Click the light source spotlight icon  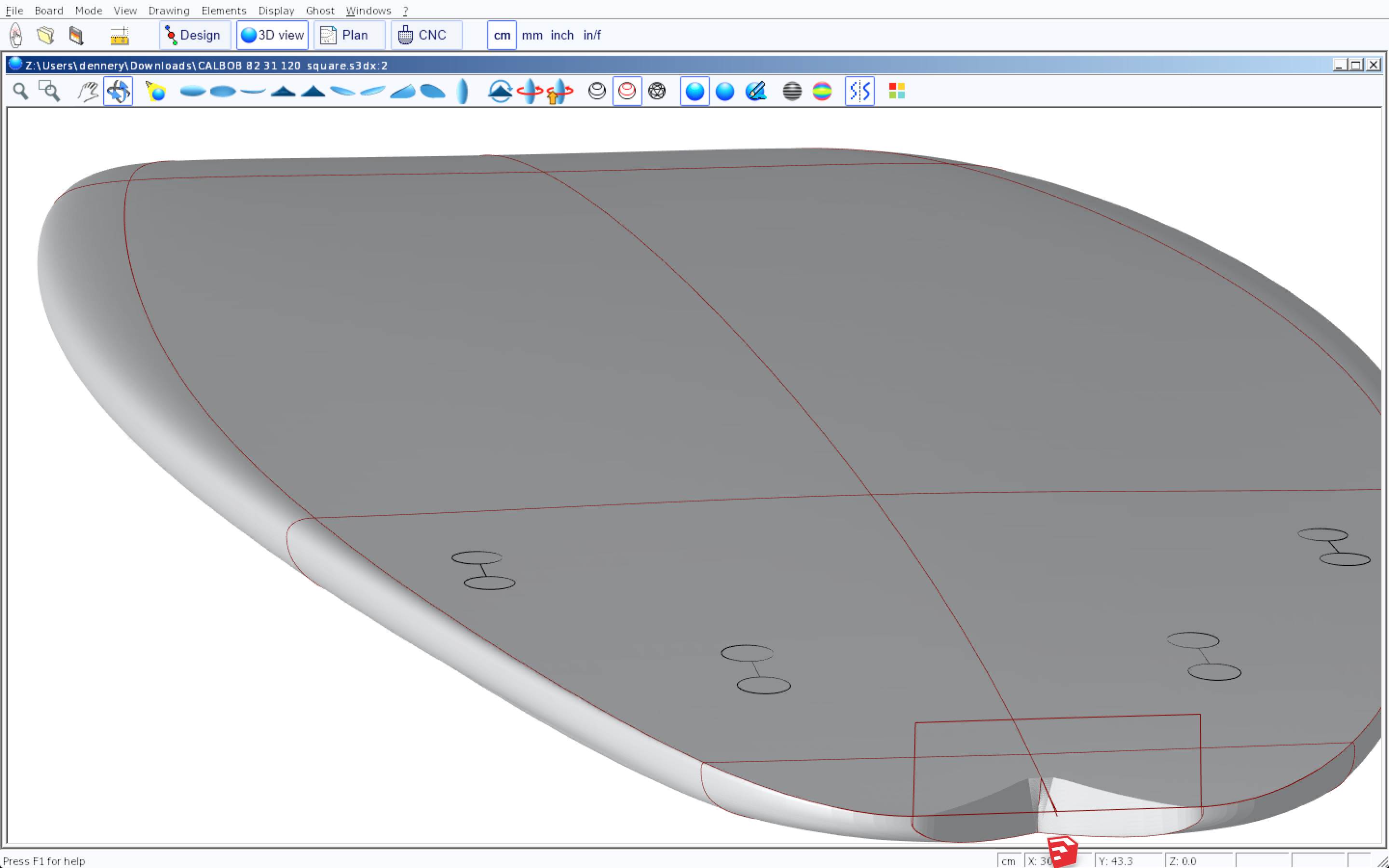(156, 91)
